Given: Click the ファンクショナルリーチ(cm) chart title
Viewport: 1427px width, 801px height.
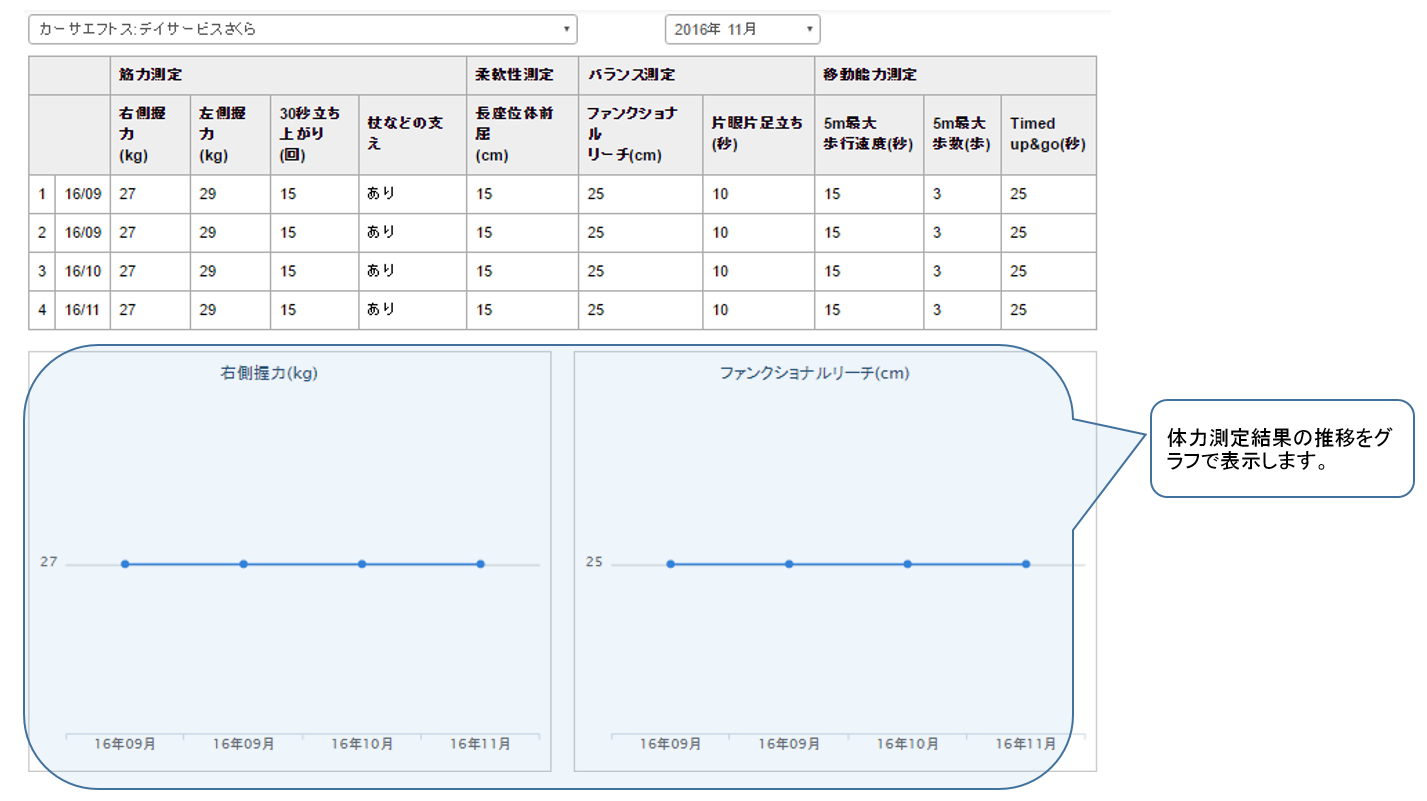Looking at the screenshot, I should pos(814,373).
